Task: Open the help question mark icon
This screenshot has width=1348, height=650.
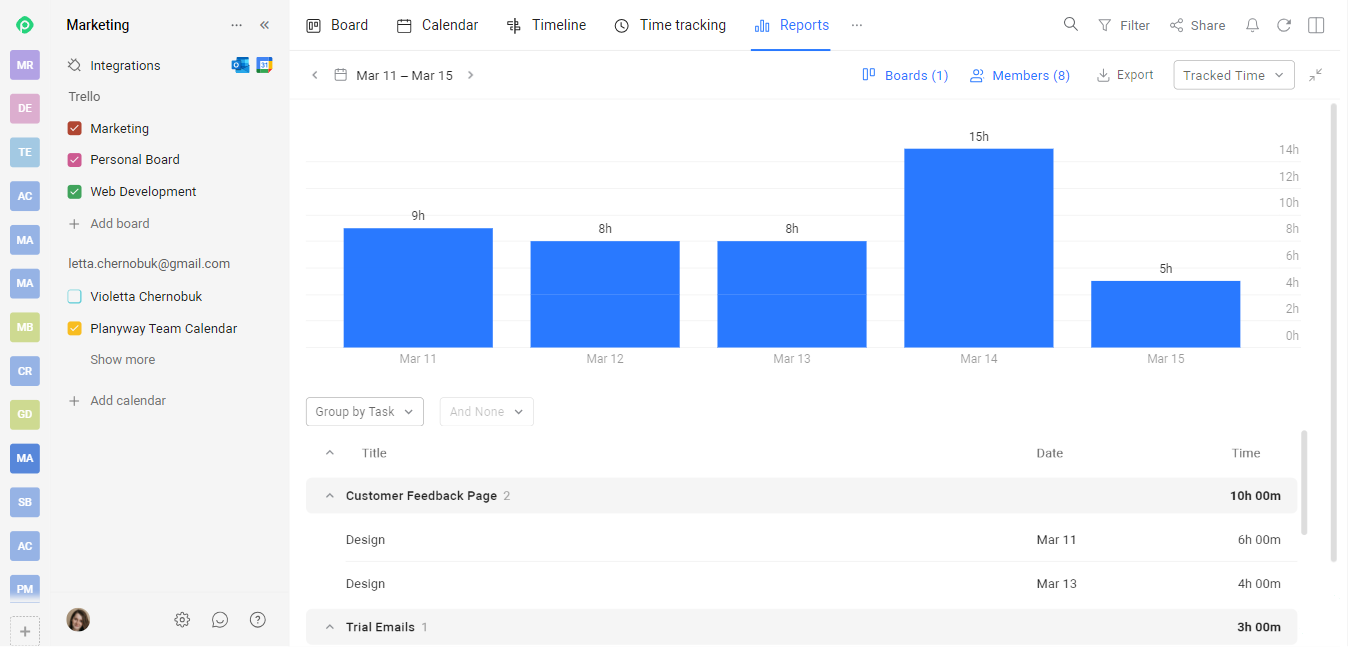Action: point(258,620)
